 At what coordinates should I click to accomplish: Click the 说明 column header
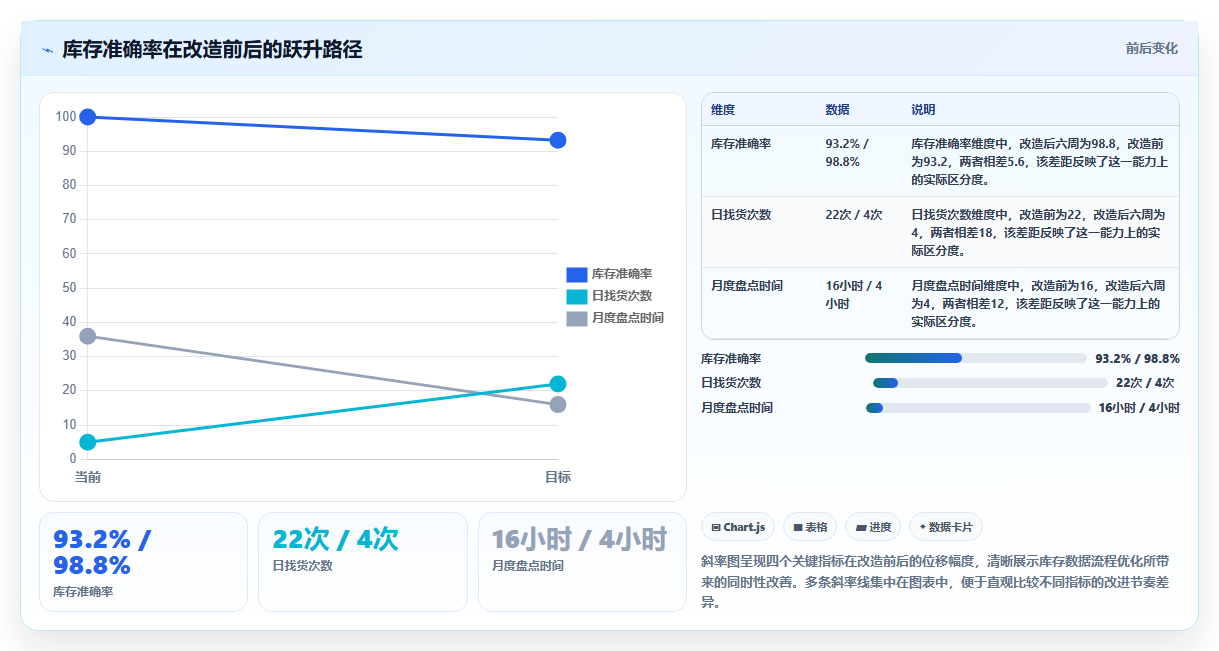click(923, 109)
